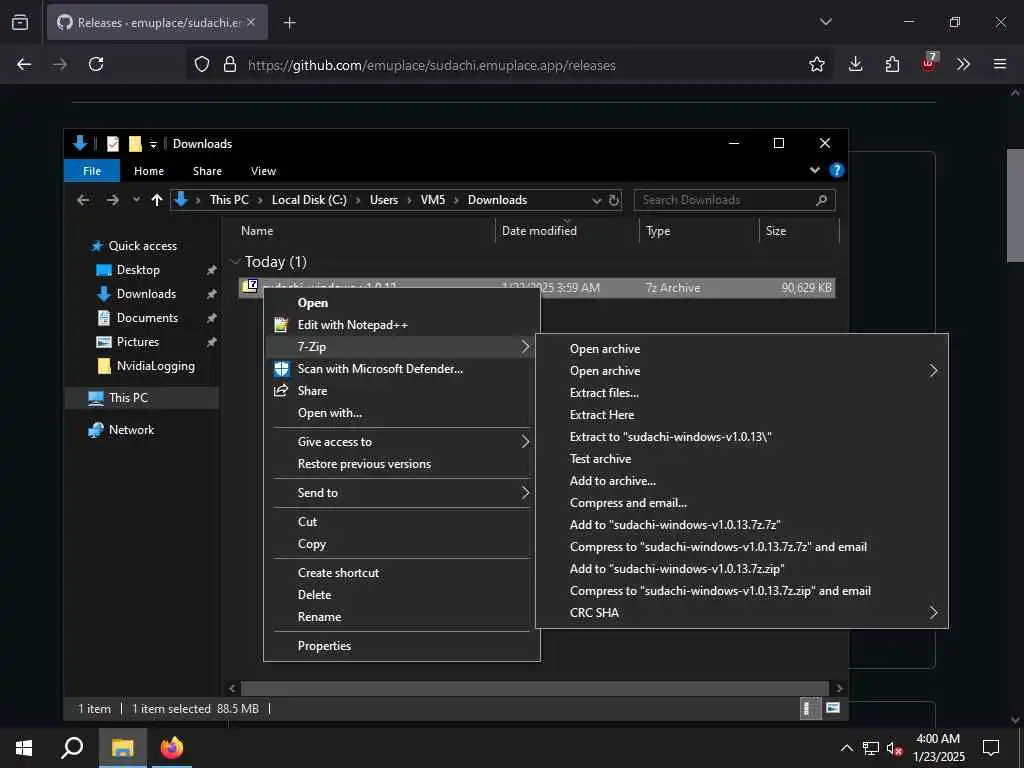
Task: Collapse the Today (1) group
Action: 235,262
